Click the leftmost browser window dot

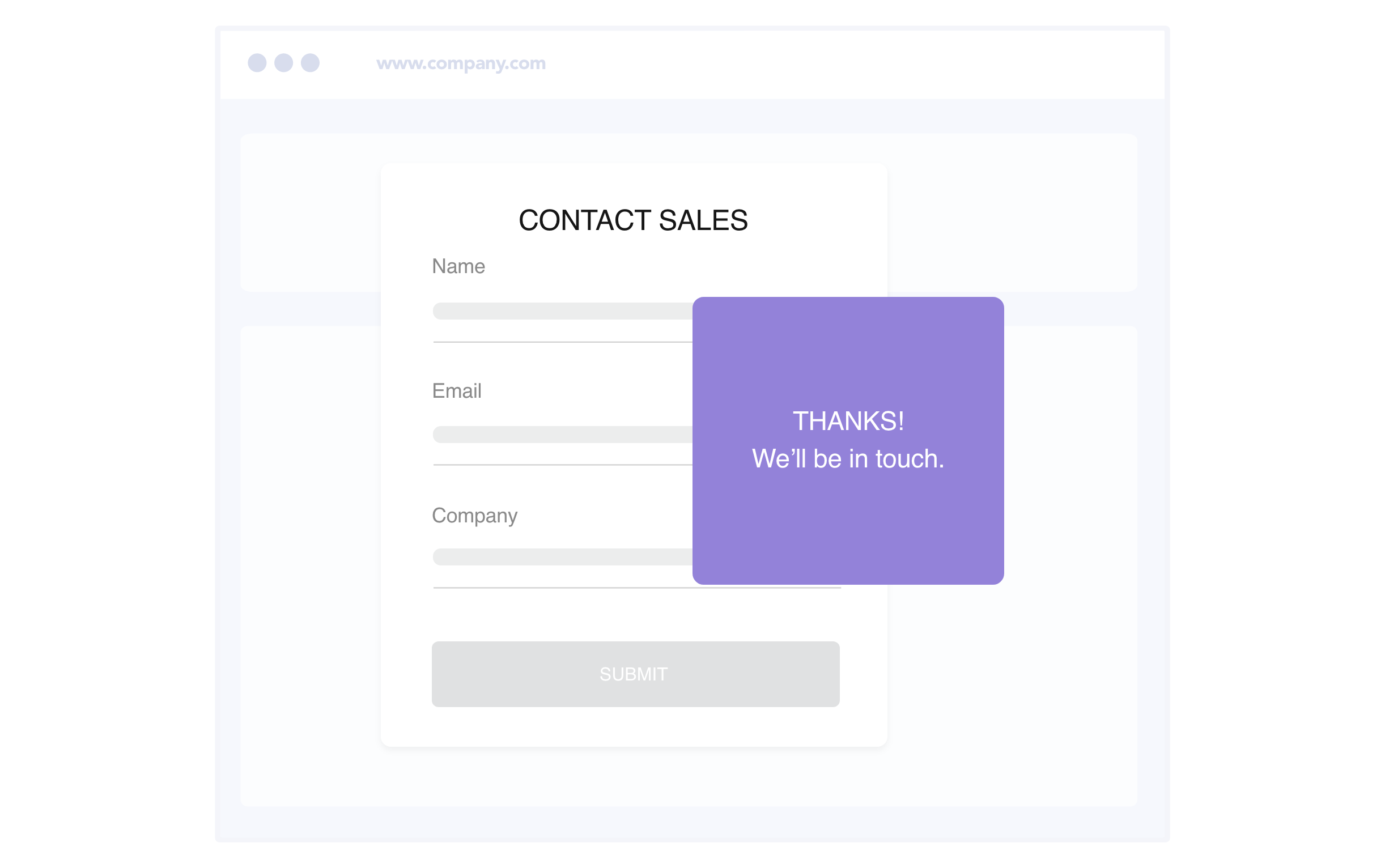click(x=257, y=62)
